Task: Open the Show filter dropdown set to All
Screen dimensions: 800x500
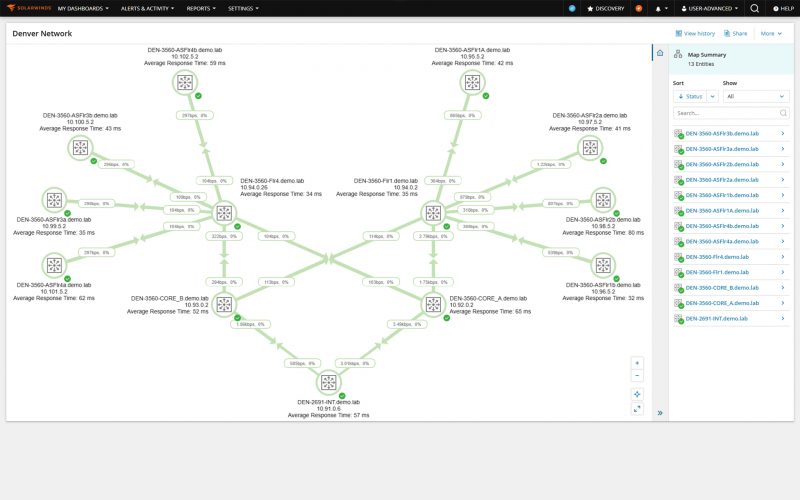Action: 756,96
